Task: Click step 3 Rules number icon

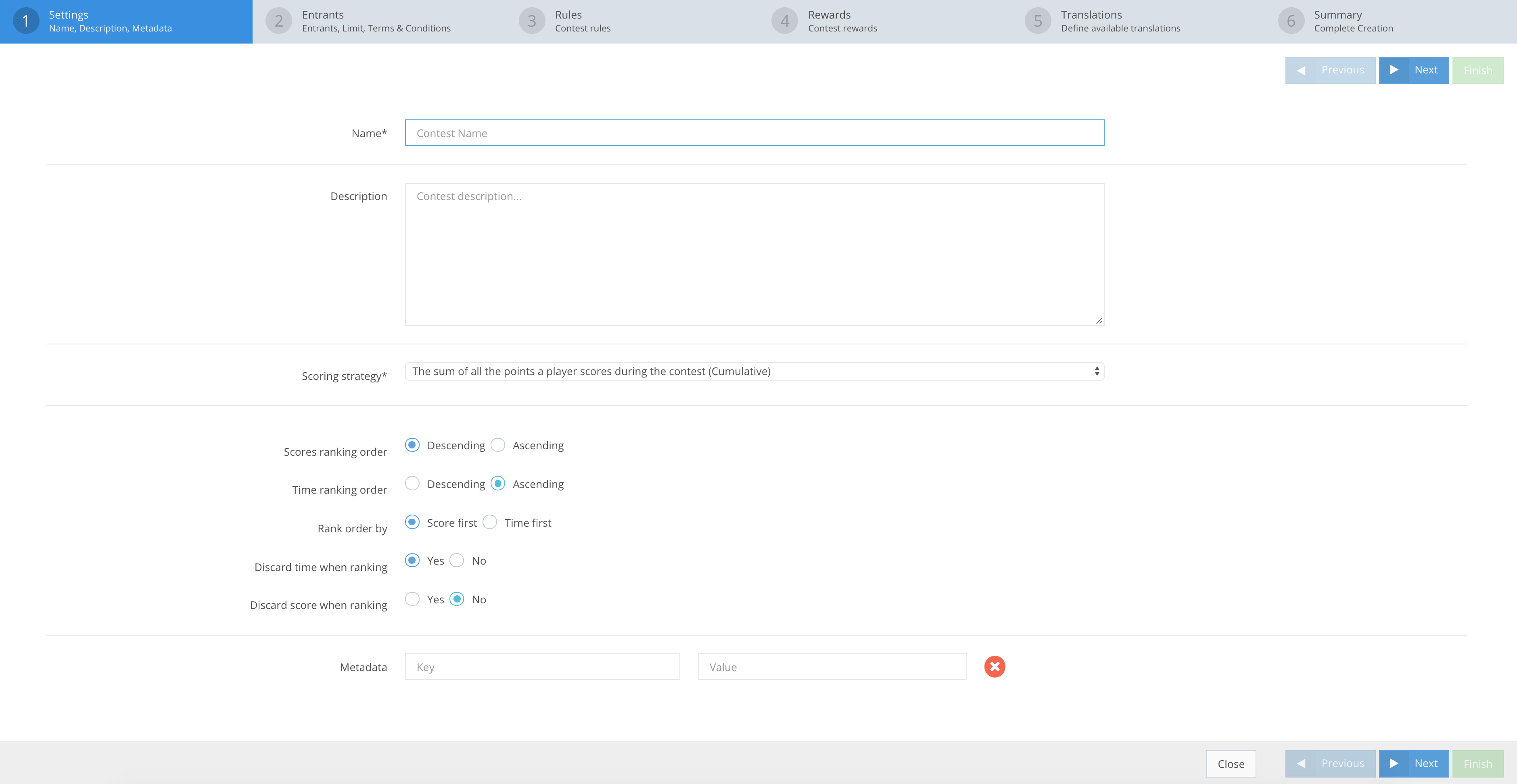Action: pos(532,21)
